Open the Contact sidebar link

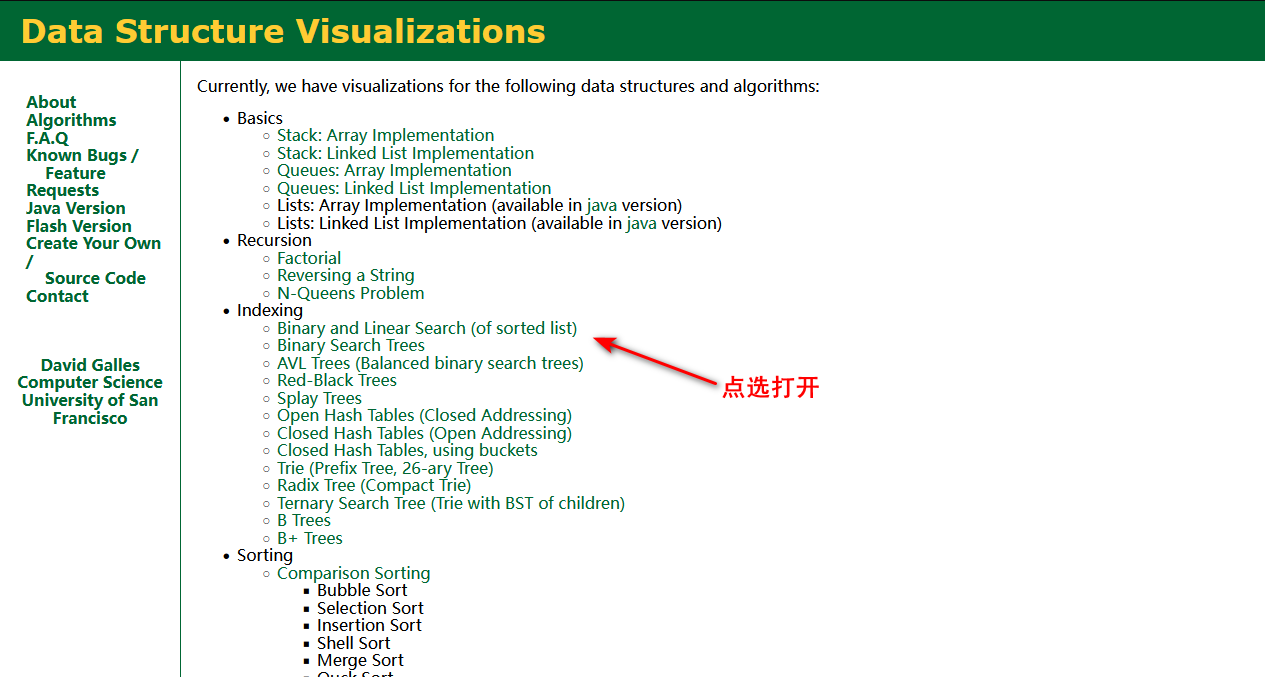point(57,296)
